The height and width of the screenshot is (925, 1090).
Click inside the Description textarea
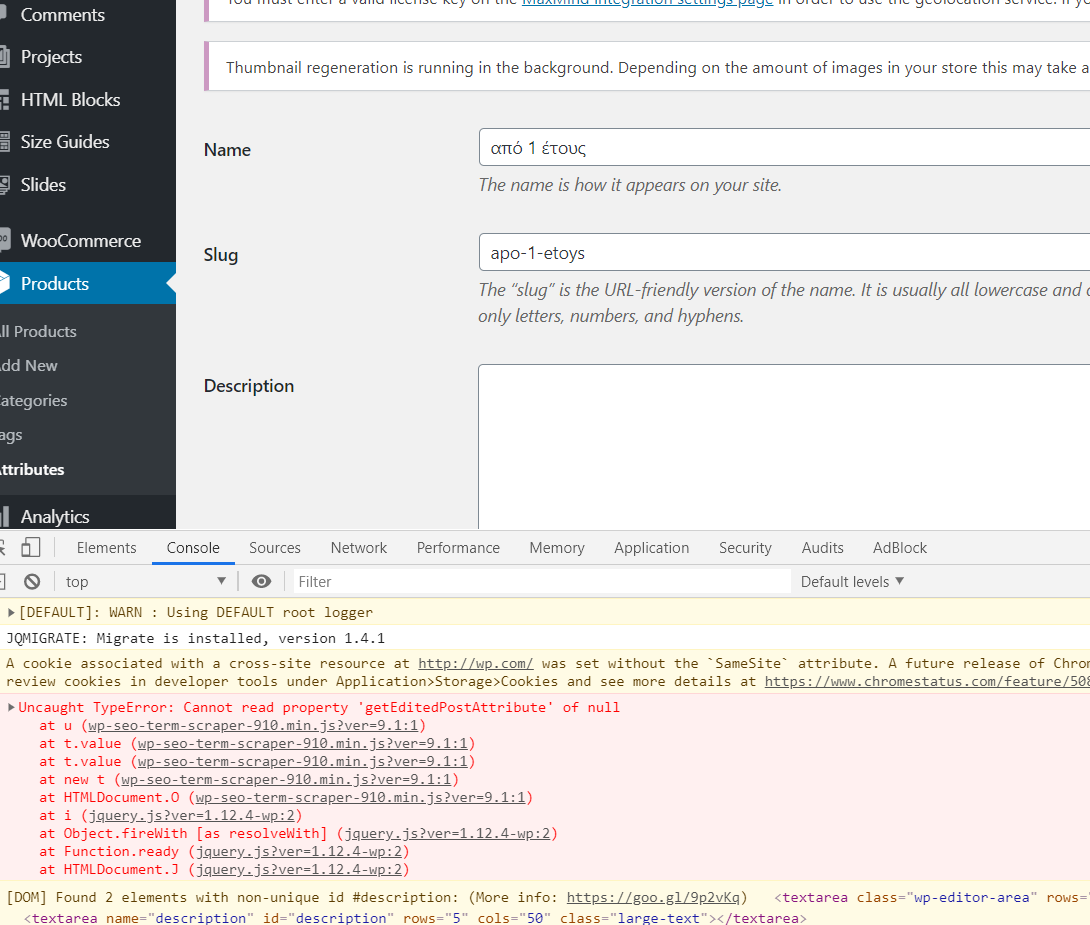(x=784, y=447)
